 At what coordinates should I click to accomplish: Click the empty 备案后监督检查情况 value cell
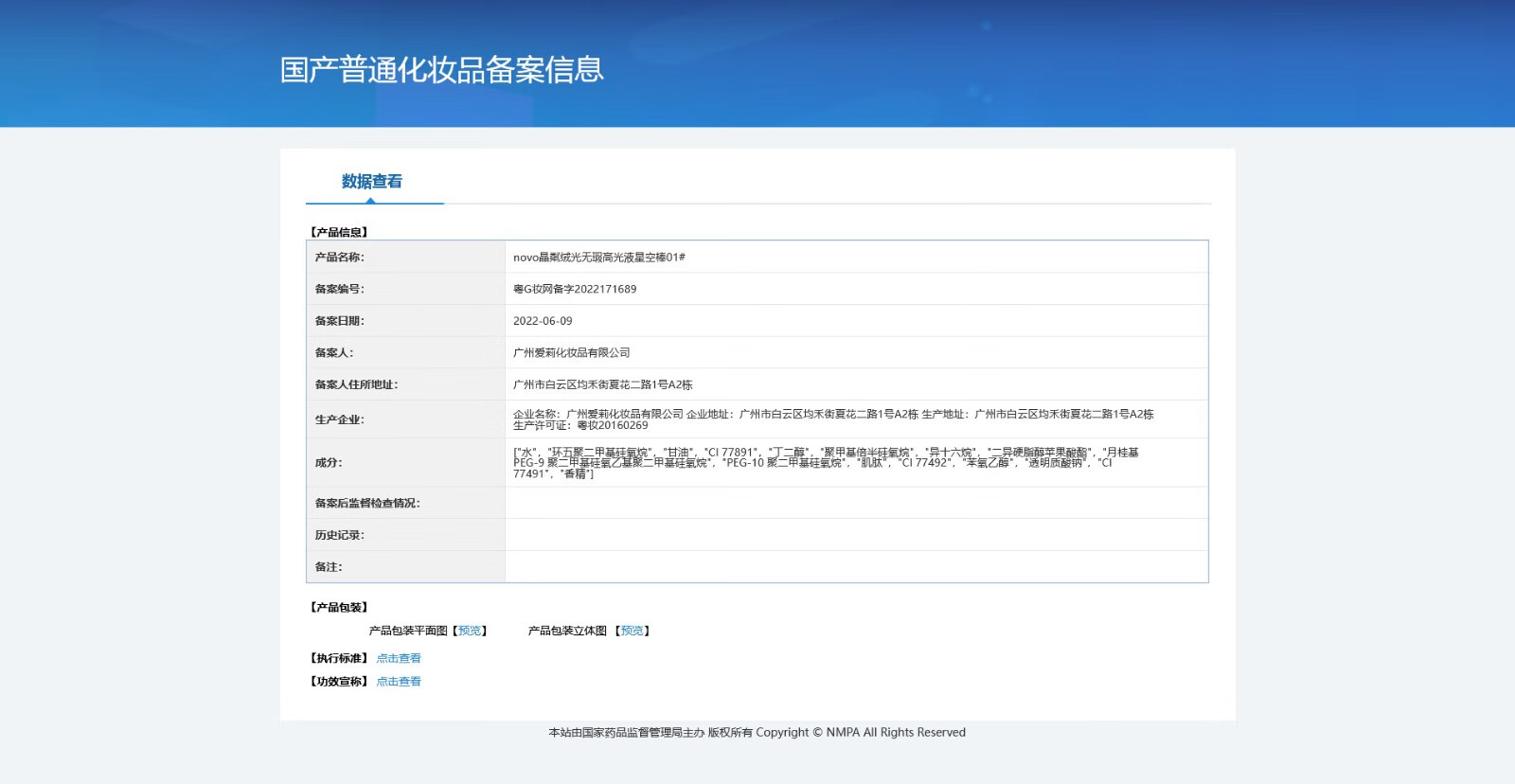856,503
